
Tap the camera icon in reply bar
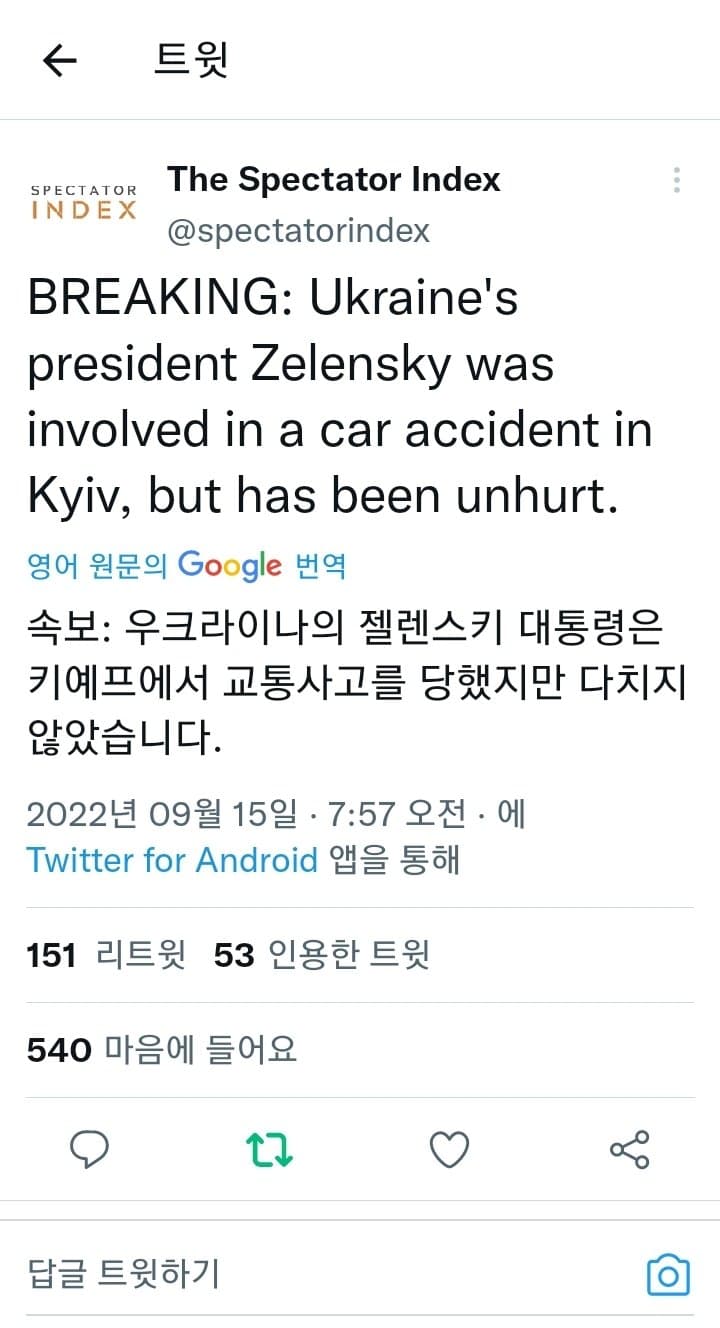coord(668,1275)
